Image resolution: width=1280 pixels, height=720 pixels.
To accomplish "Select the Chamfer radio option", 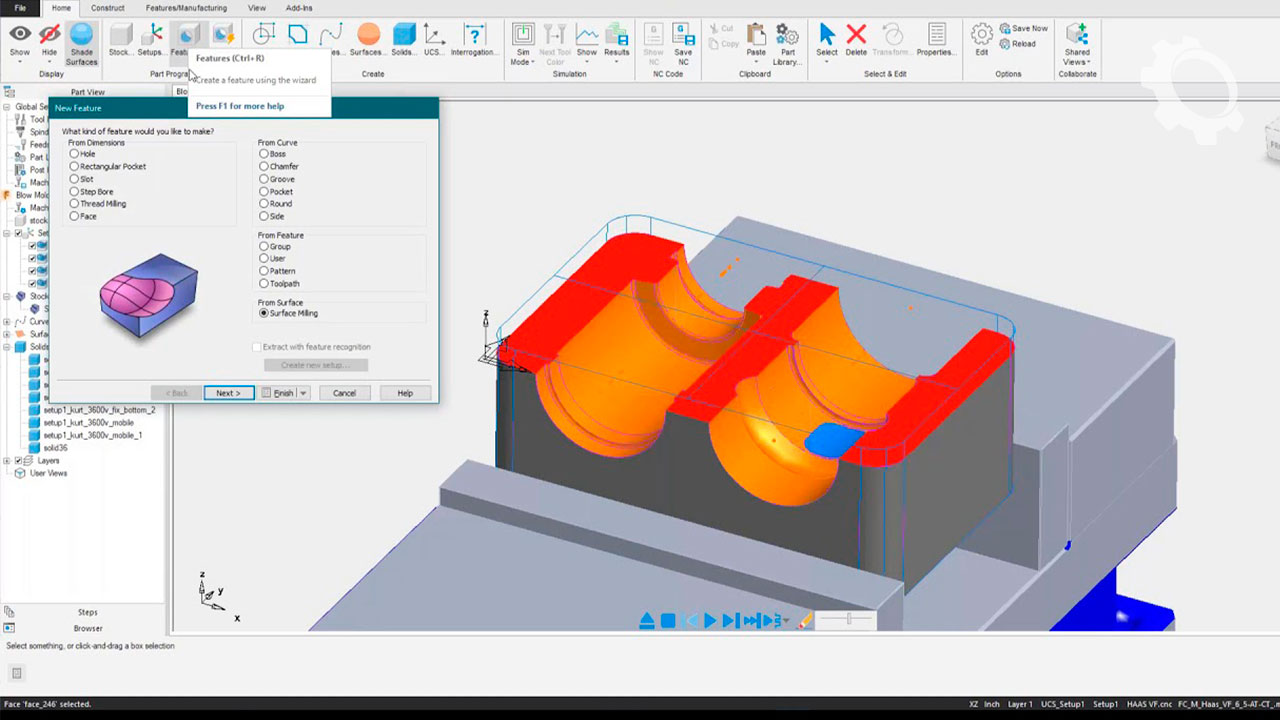I will coord(264,166).
